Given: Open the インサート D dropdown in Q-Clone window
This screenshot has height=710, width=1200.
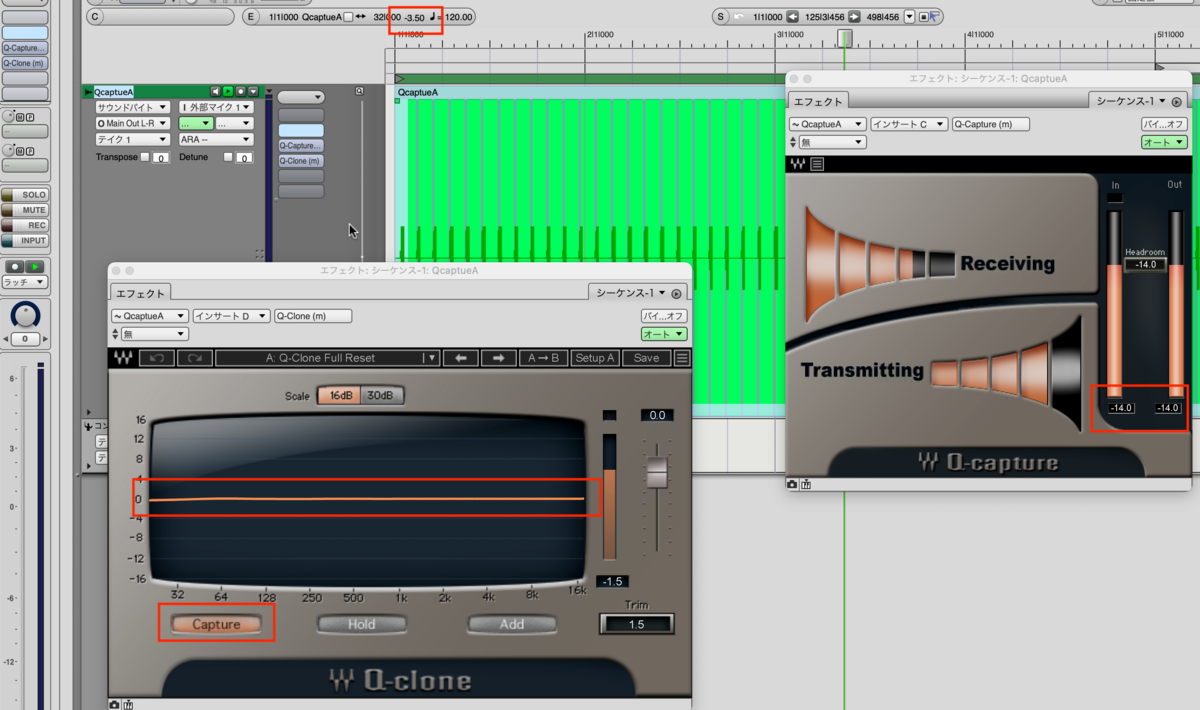Looking at the screenshot, I should [x=231, y=316].
